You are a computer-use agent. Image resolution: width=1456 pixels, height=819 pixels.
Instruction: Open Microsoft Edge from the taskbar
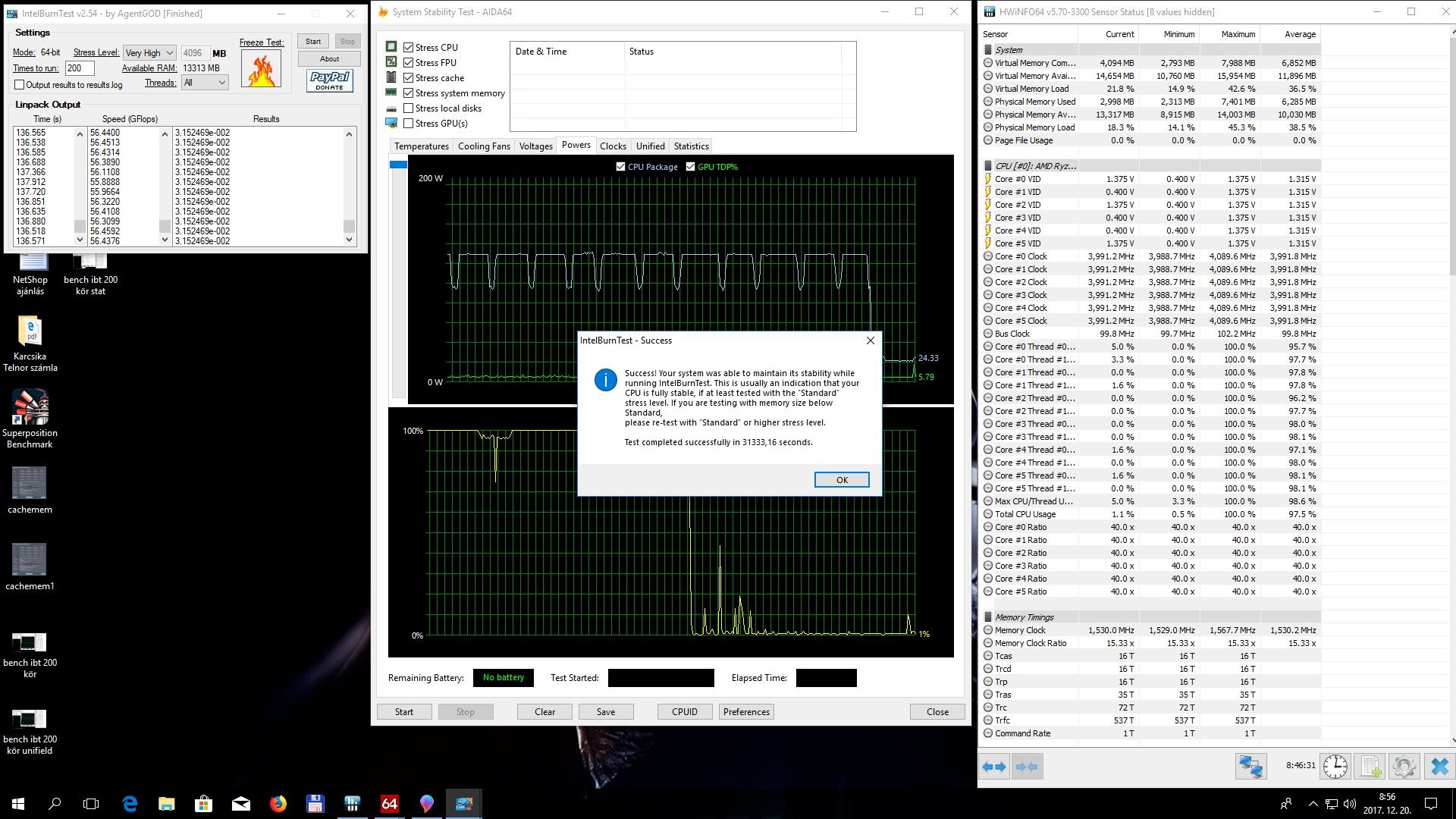pos(130,804)
